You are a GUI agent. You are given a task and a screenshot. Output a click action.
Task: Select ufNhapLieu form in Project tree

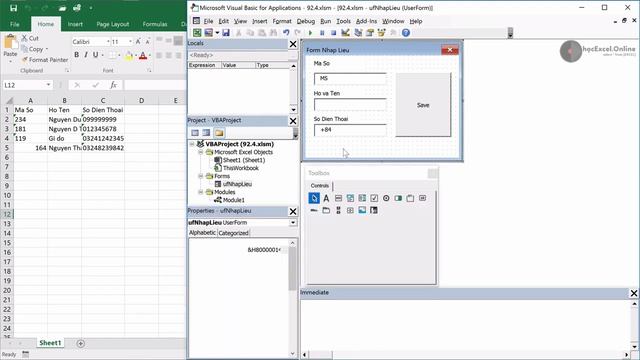pos(237,184)
